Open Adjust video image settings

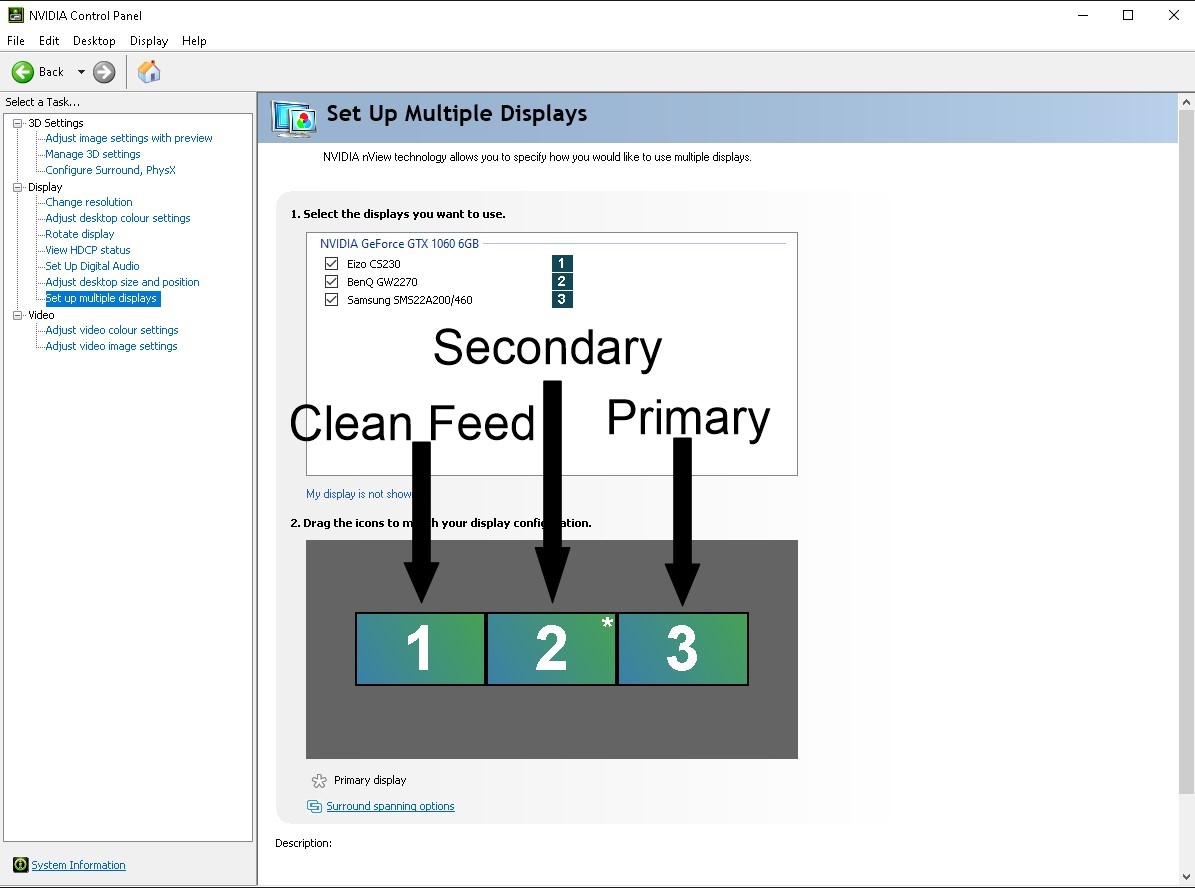tap(111, 346)
